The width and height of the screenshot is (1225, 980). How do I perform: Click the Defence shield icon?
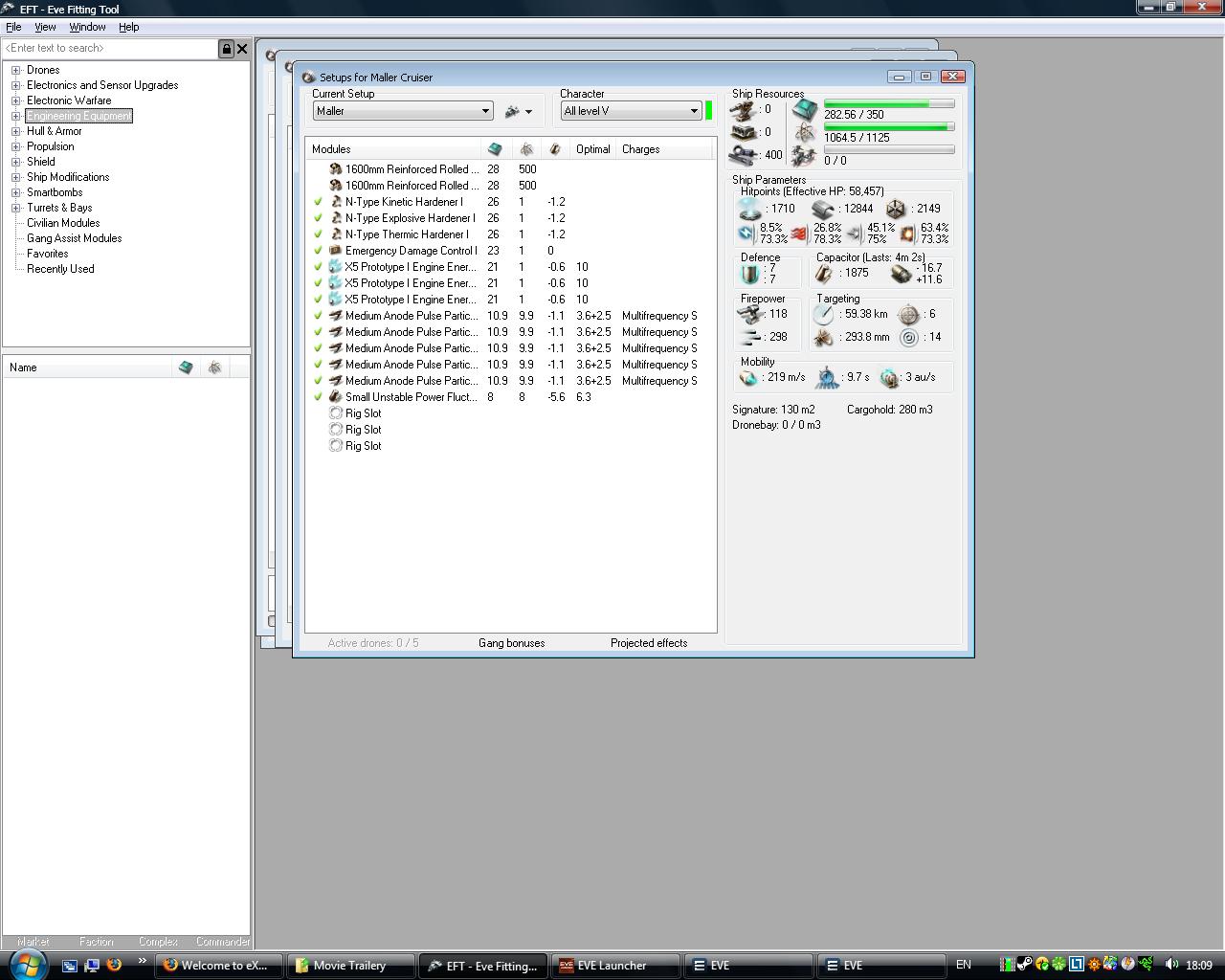(x=751, y=274)
